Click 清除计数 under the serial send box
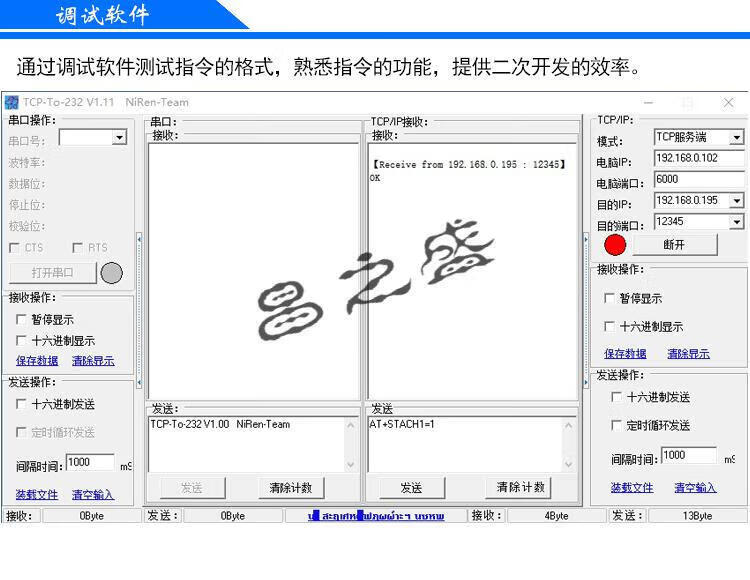Image resolution: width=750 pixels, height=580 pixels. point(291,488)
